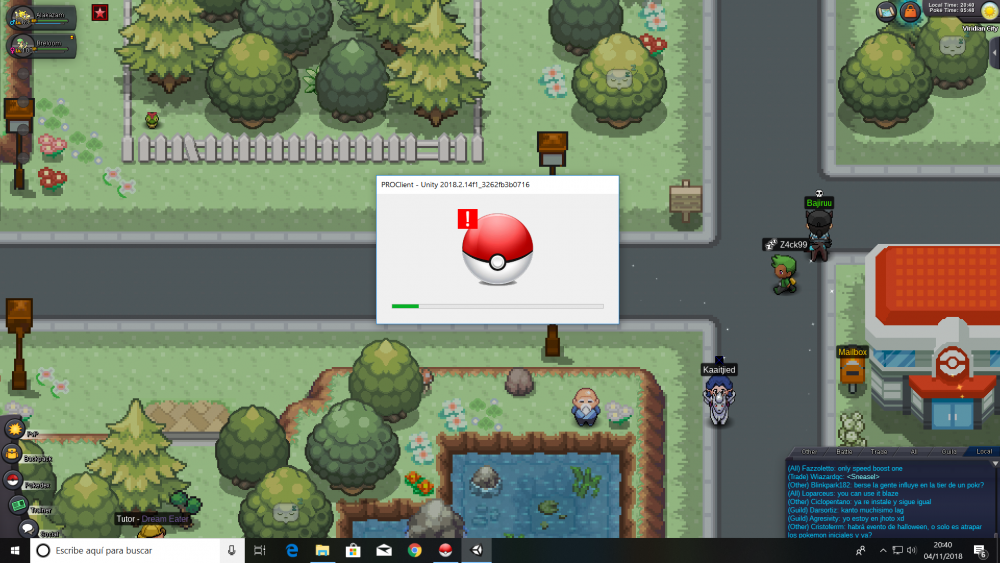Open the PvP menu icon
Viewport: 1000px width, 563px height.
click(x=15, y=429)
